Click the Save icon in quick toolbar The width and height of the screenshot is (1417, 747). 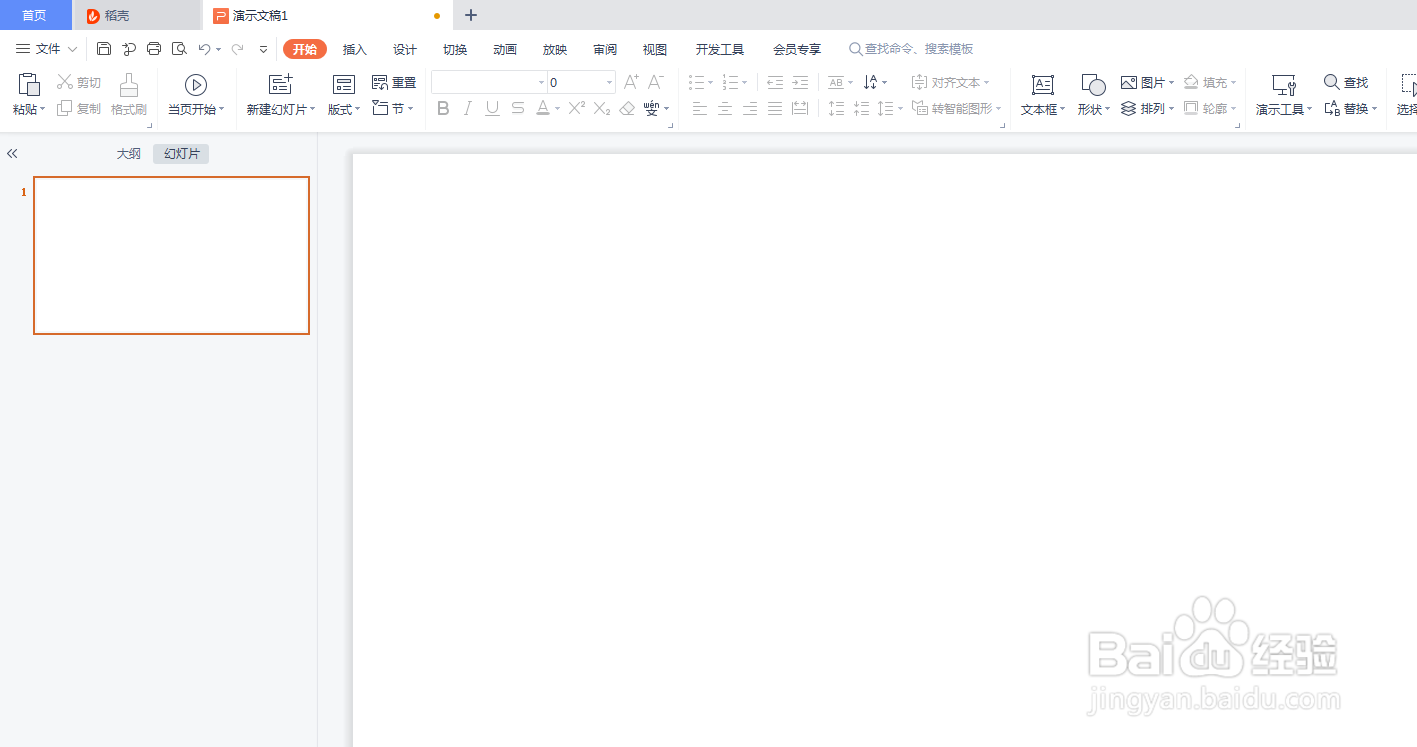tap(104, 49)
